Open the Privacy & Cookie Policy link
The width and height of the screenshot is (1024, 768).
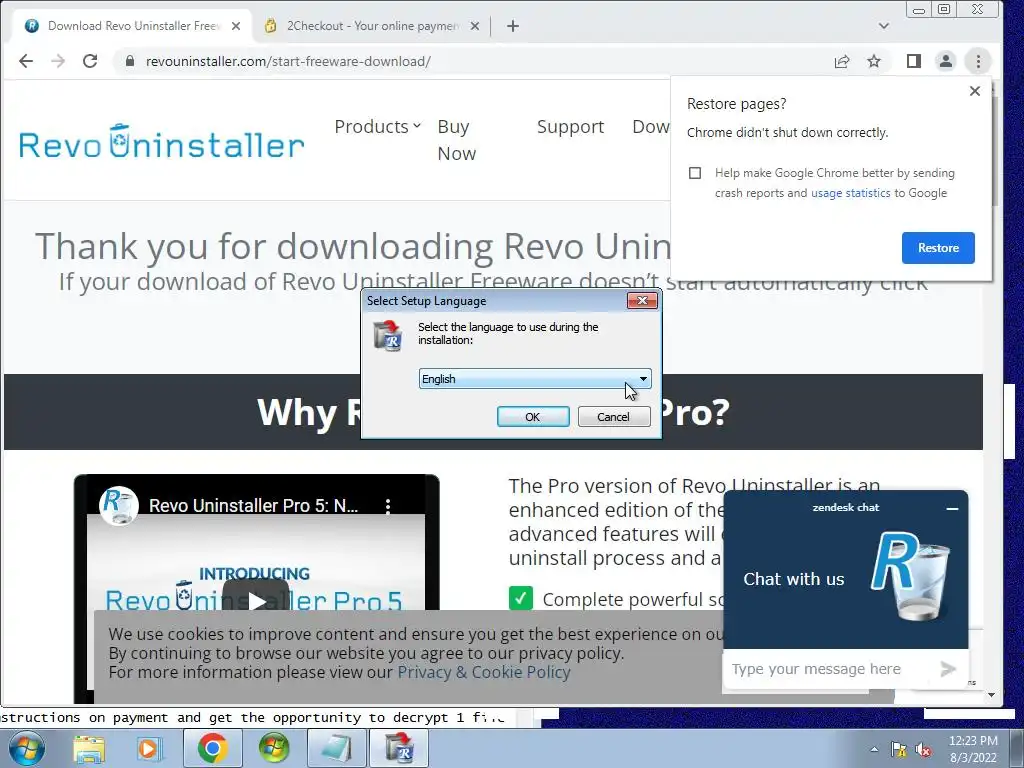coord(484,672)
